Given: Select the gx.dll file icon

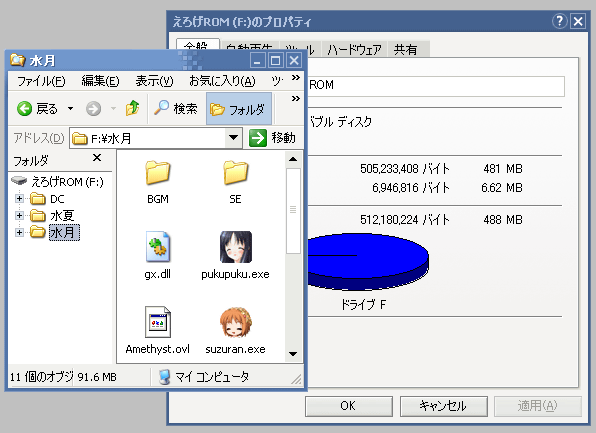Looking at the screenshot, I should coord(157,247).
